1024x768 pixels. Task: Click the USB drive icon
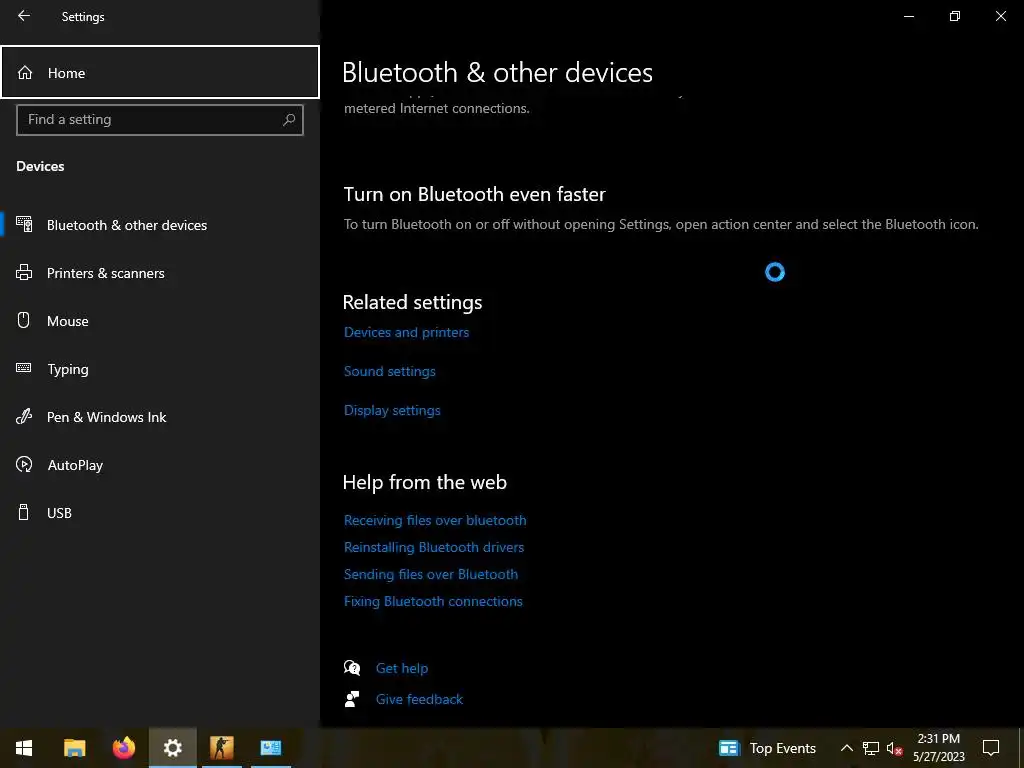(x=24, y=512)
